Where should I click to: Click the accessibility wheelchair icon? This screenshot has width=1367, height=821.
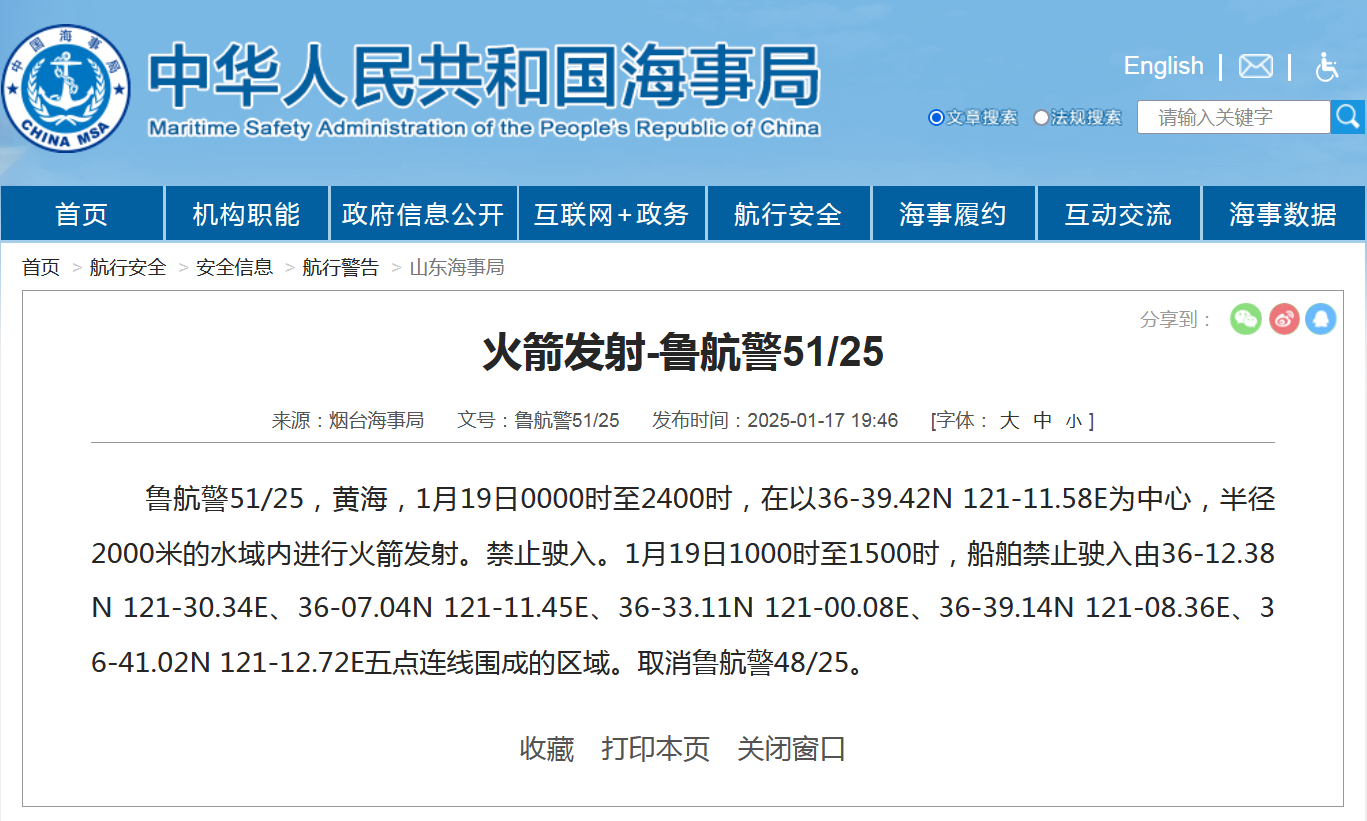[x=1326, y=67]
